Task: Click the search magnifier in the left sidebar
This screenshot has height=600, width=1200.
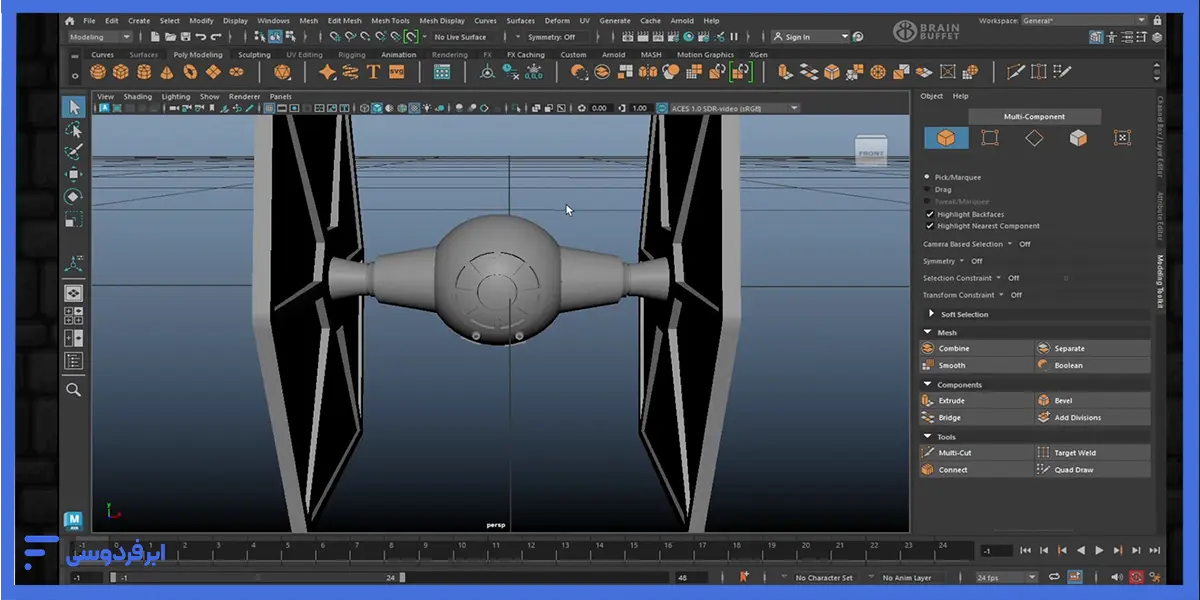Action: [73, 389]
